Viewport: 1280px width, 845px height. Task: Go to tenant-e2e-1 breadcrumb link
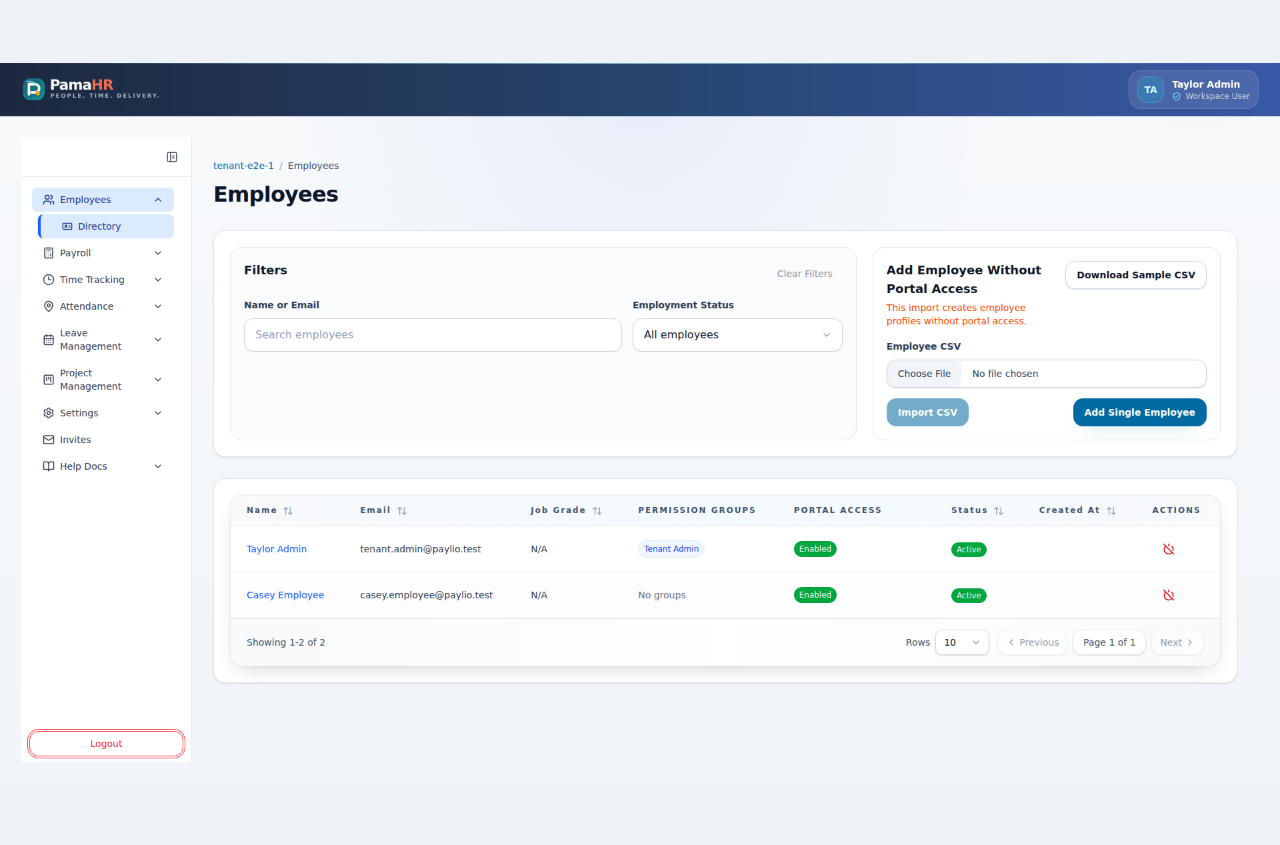coord(244,166)
